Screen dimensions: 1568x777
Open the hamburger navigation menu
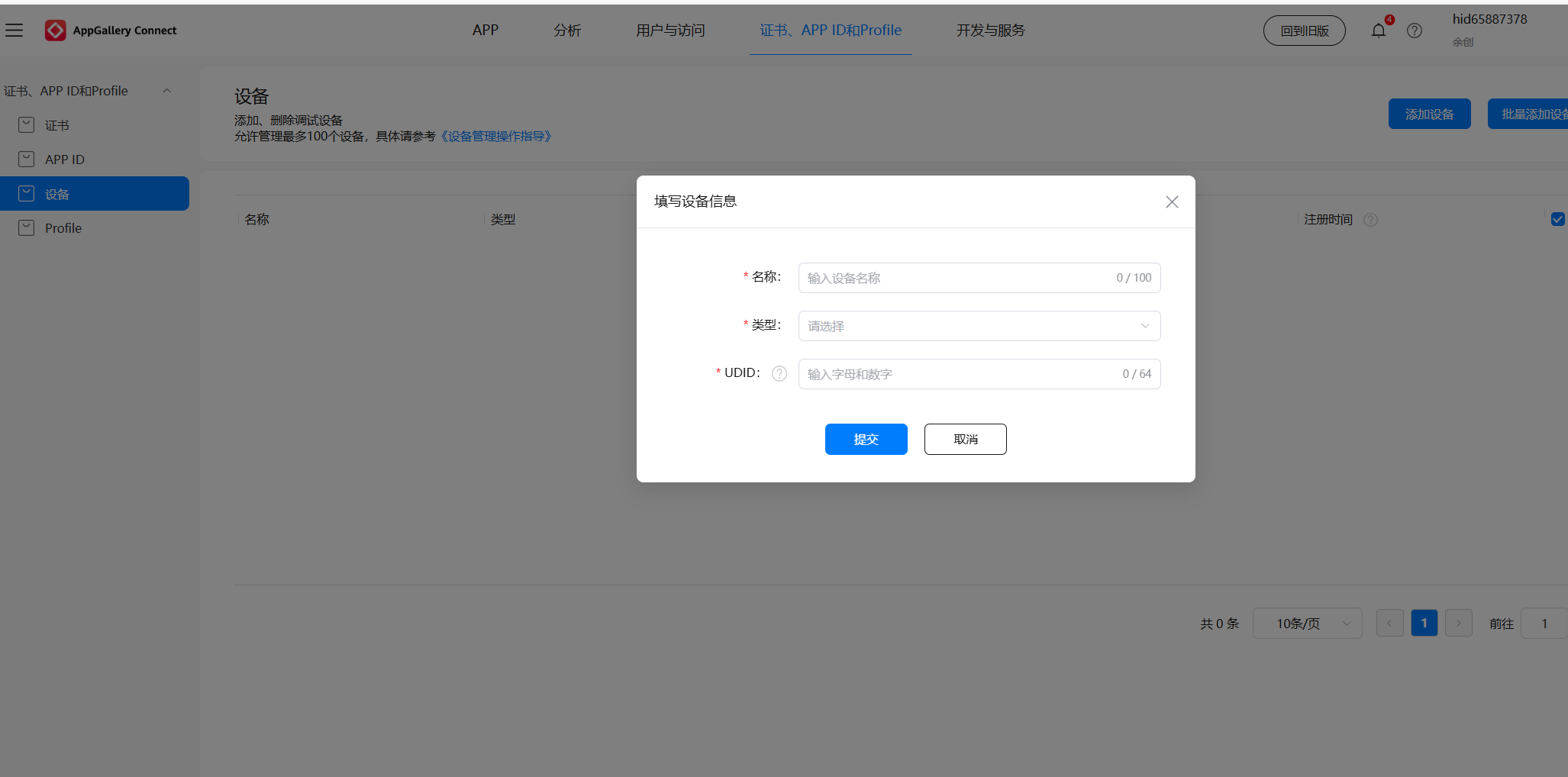[14, 31]
